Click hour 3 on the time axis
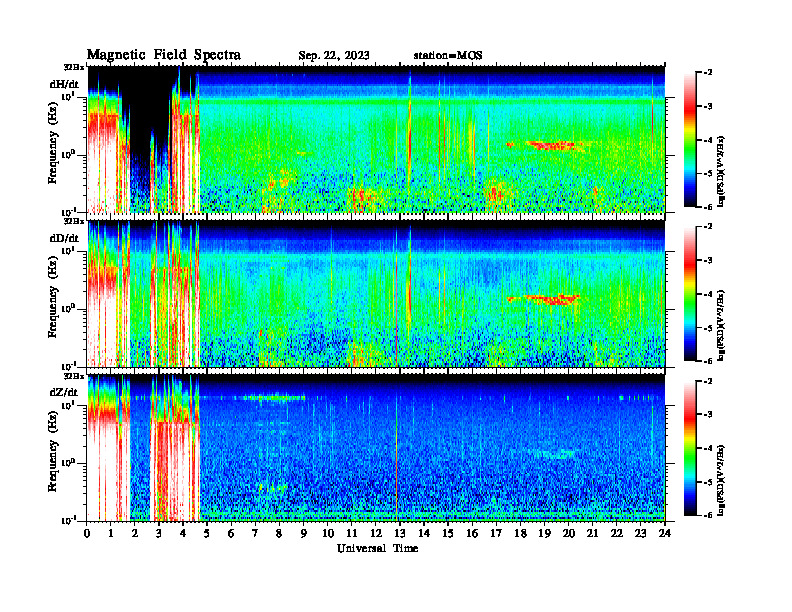The image size is (792, 612). (159, 533)
